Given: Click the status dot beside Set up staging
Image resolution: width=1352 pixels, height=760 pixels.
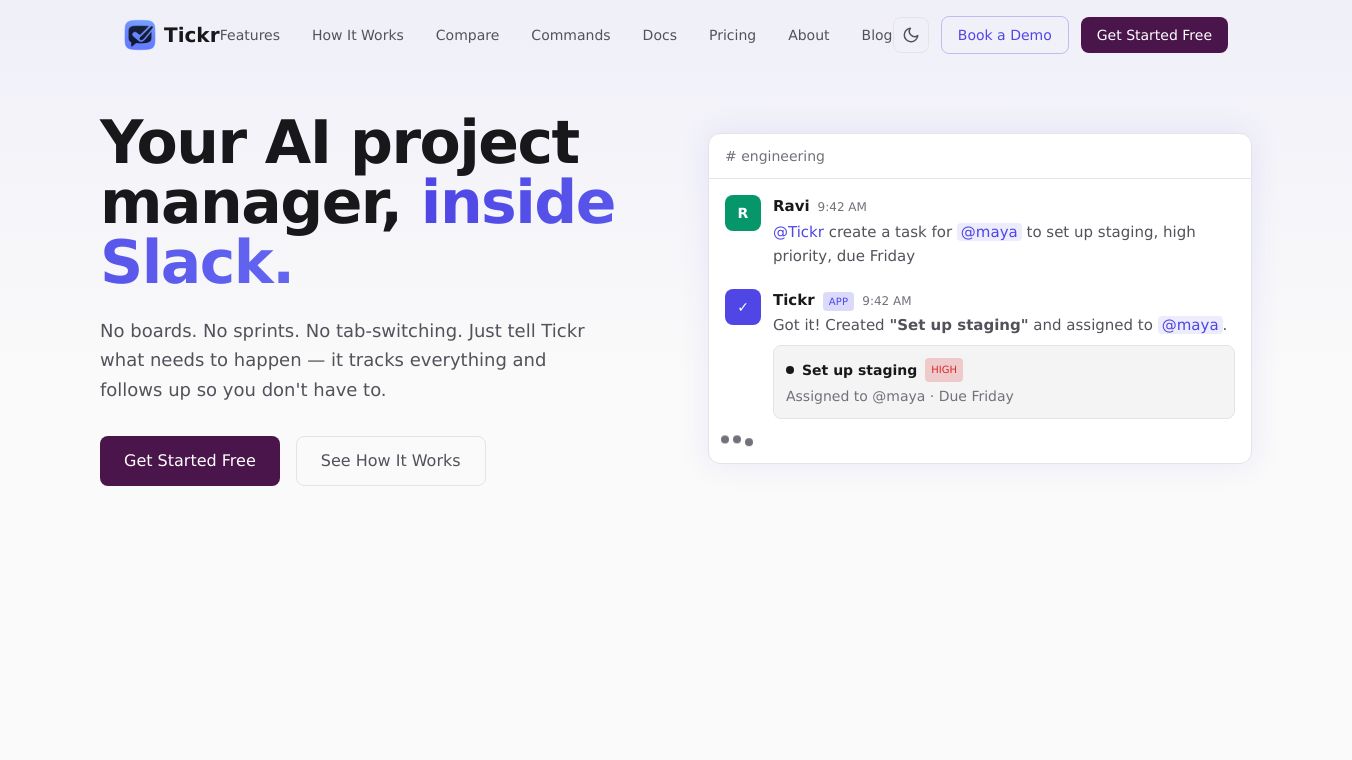Looking at the screenshot, I should pyautogui.click(x=790, y=370).
